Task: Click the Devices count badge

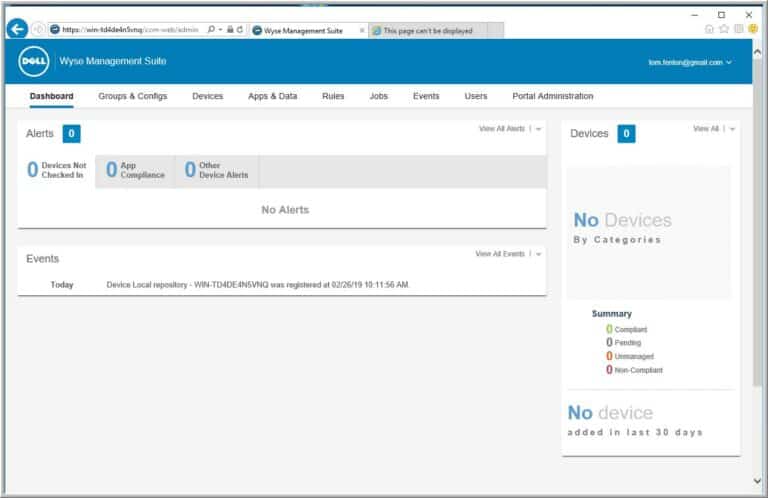Action: click(x=626, y=134)
